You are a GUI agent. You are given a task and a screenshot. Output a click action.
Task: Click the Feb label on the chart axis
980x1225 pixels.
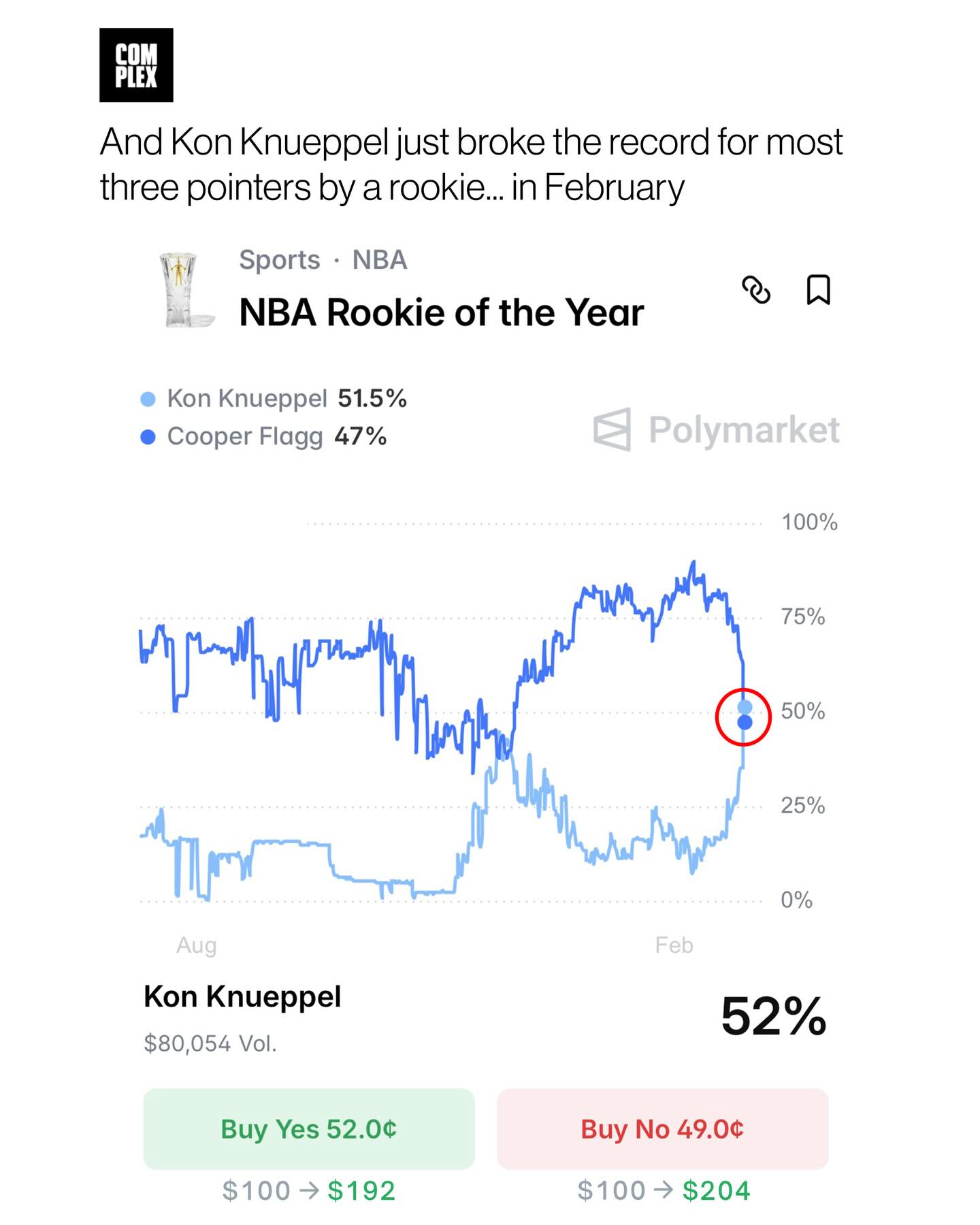coord(674,945)
